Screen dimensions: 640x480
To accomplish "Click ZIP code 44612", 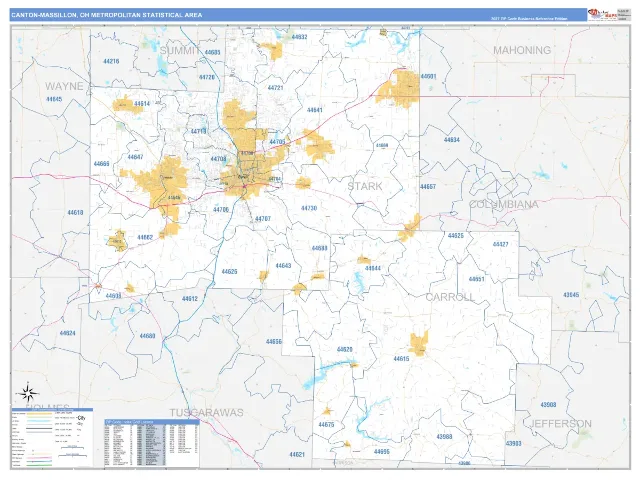I will [x=190, y=299].
